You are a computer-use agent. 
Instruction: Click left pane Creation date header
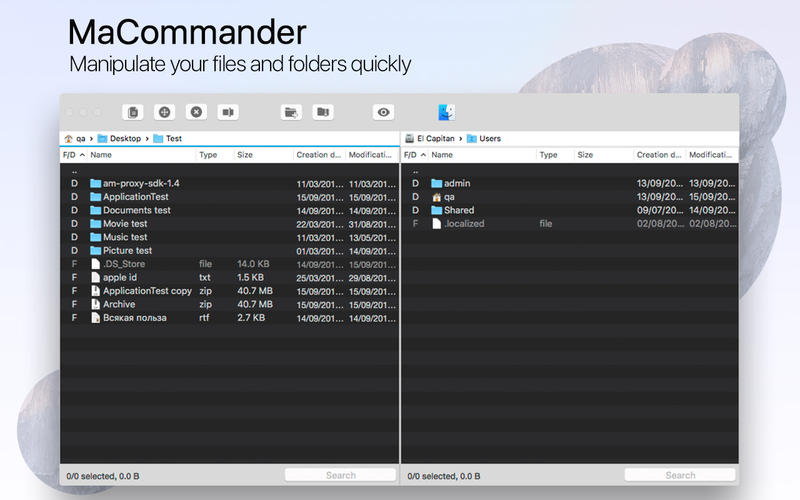coord(319,155)
